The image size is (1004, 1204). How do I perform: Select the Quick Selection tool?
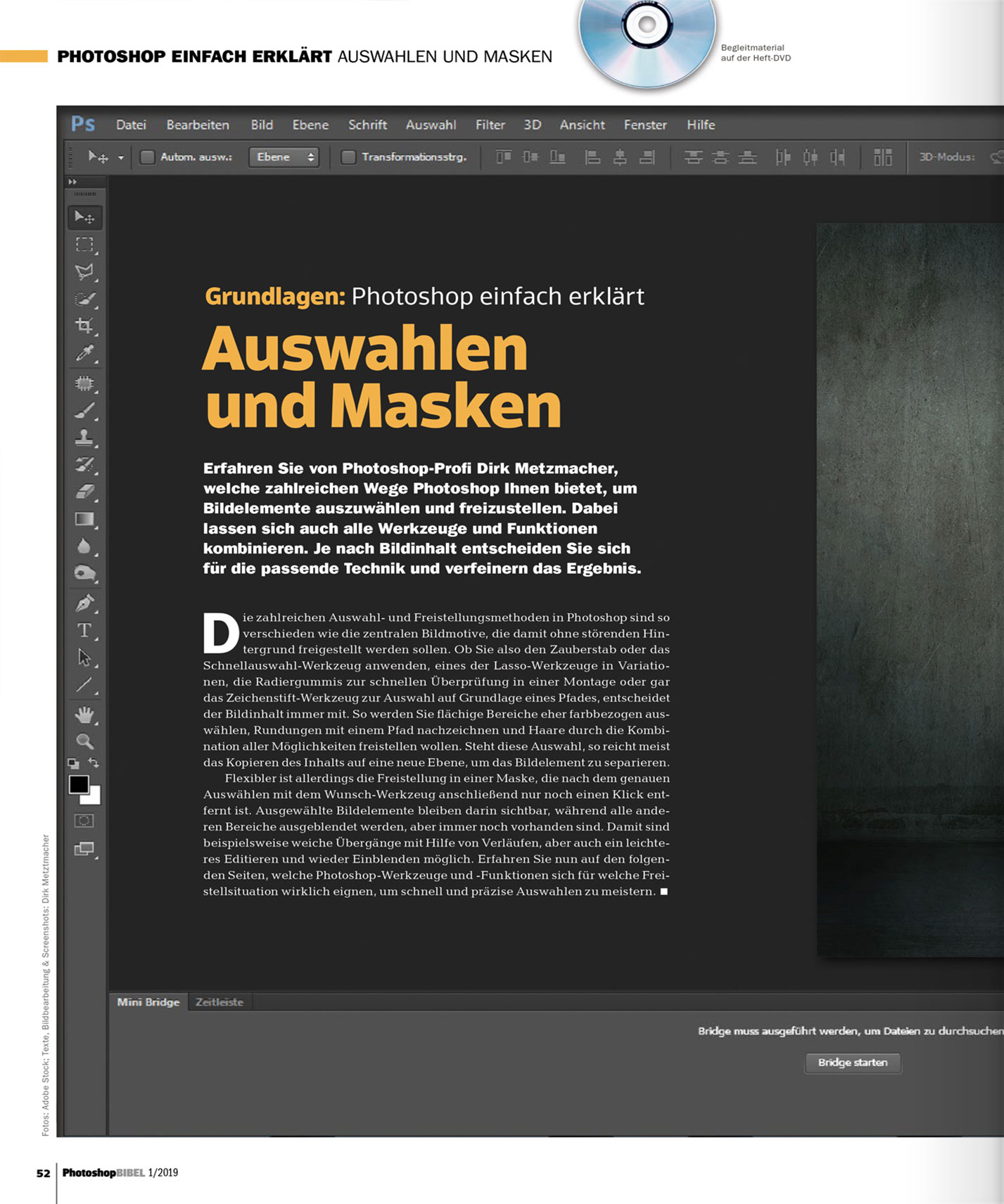[85, 299]
